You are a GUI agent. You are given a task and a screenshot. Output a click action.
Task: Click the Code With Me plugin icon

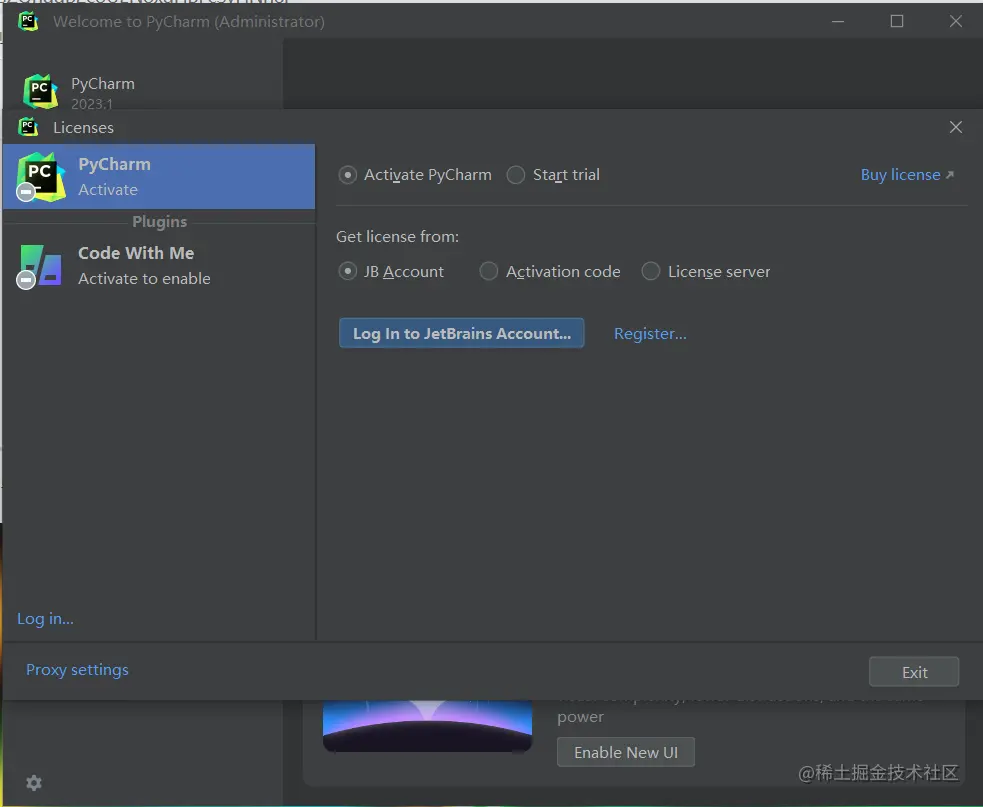click(x=39, y=266)
